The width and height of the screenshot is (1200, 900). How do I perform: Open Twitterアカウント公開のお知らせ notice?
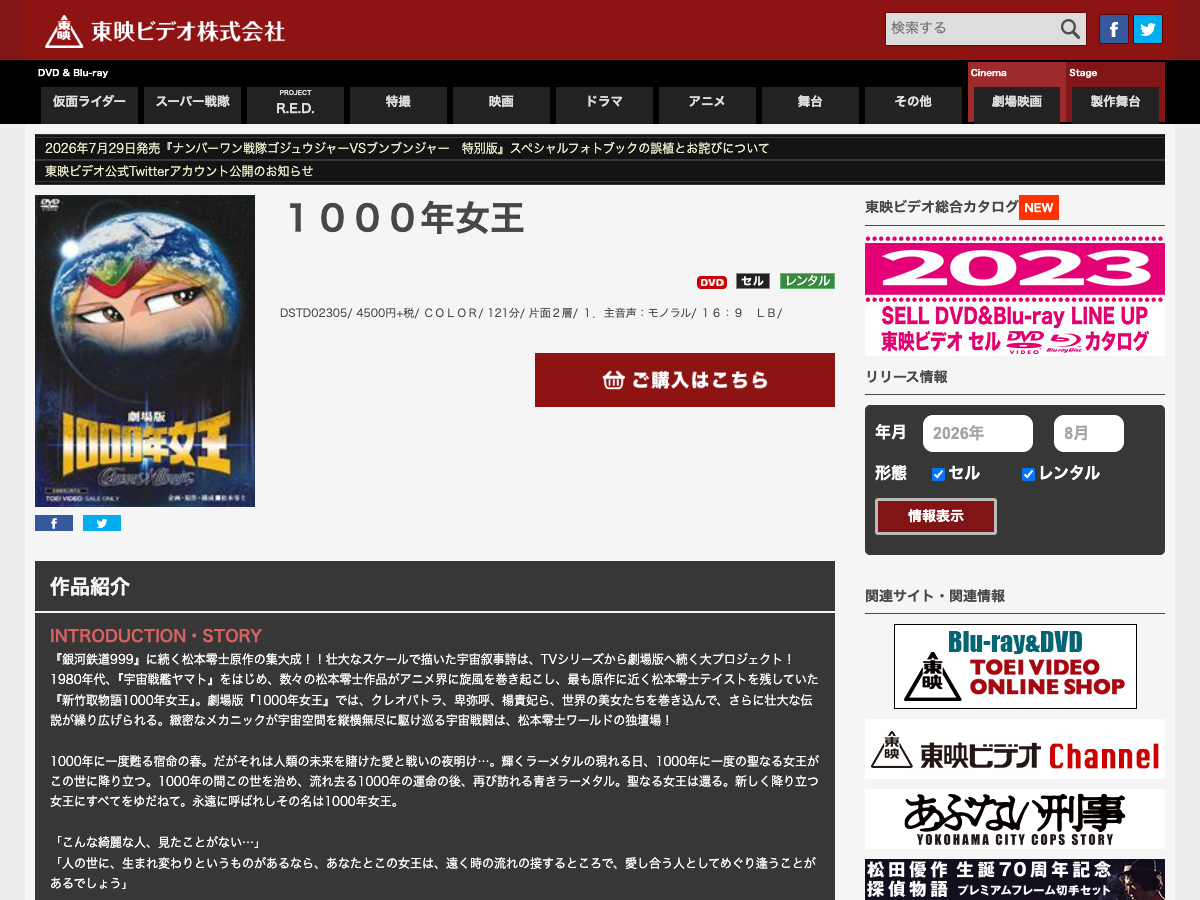[x=179, y=171]
